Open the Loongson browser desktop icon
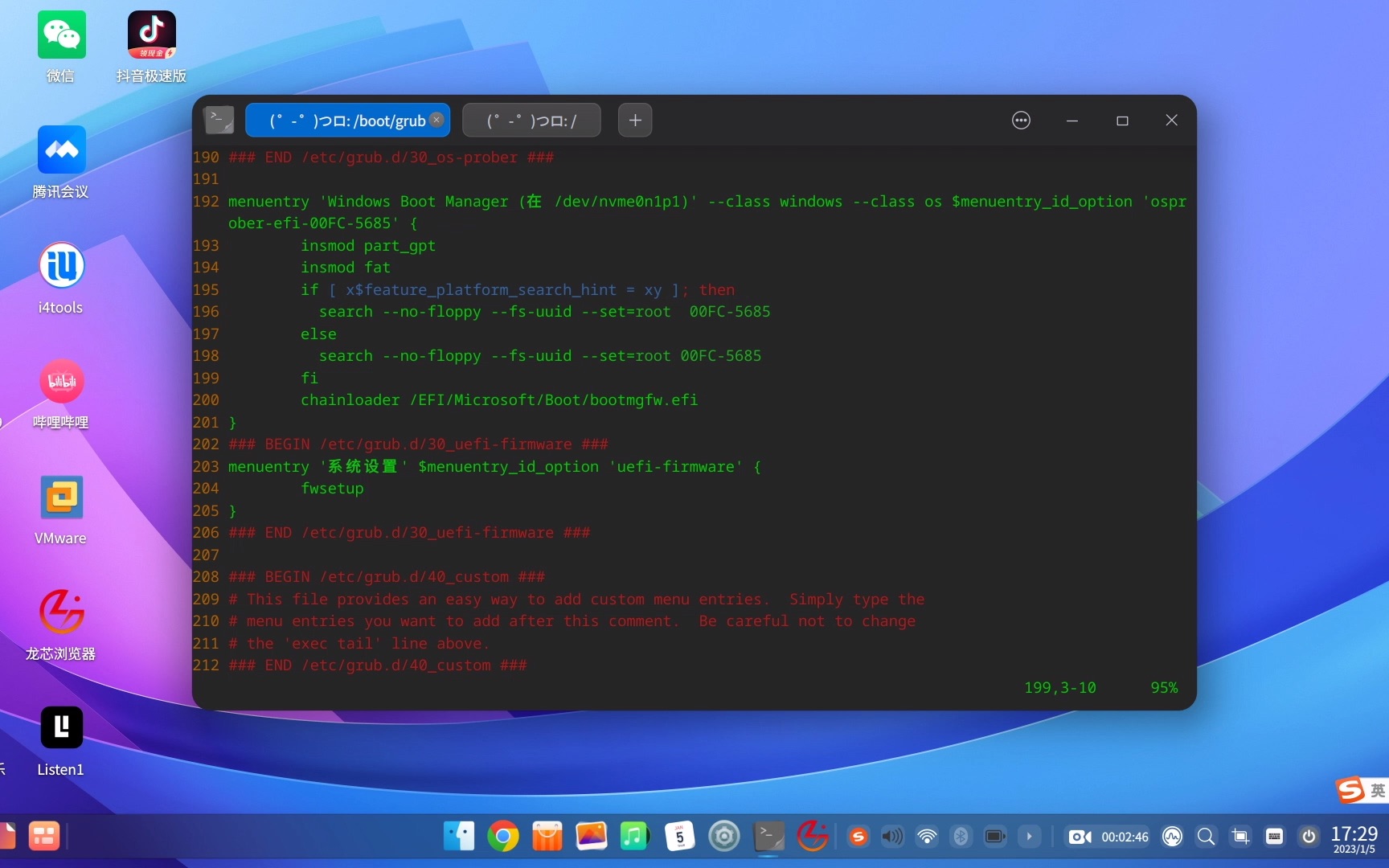1389x868 pixels. [x=61, y=612]
